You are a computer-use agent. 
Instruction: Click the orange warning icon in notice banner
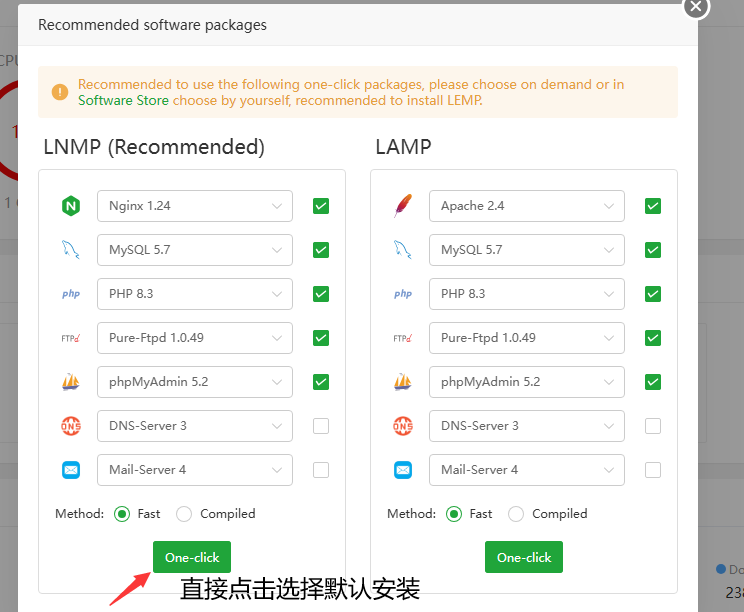(60, 92)
